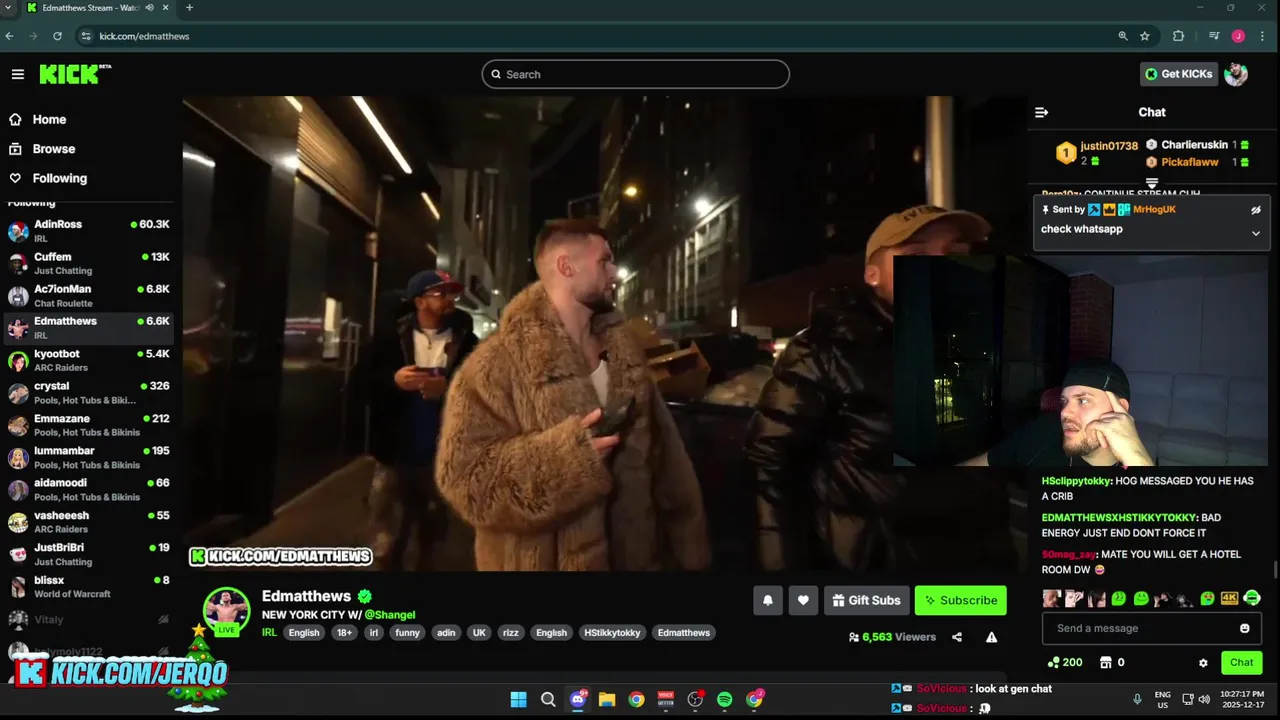Open the @Shangel mention link

click(x=390, y=615)
